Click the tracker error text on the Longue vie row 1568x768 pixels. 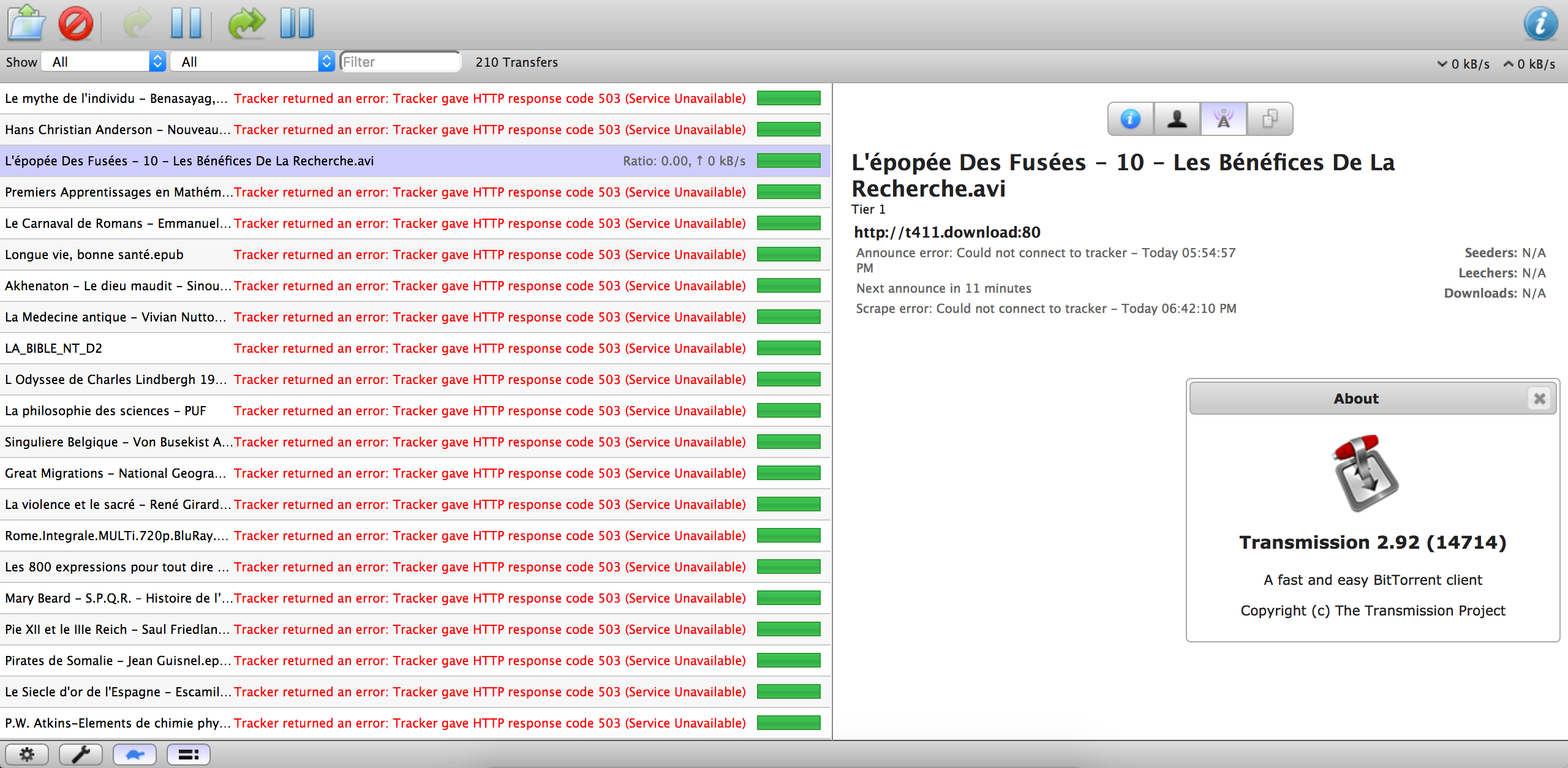(x=489, y=255)
